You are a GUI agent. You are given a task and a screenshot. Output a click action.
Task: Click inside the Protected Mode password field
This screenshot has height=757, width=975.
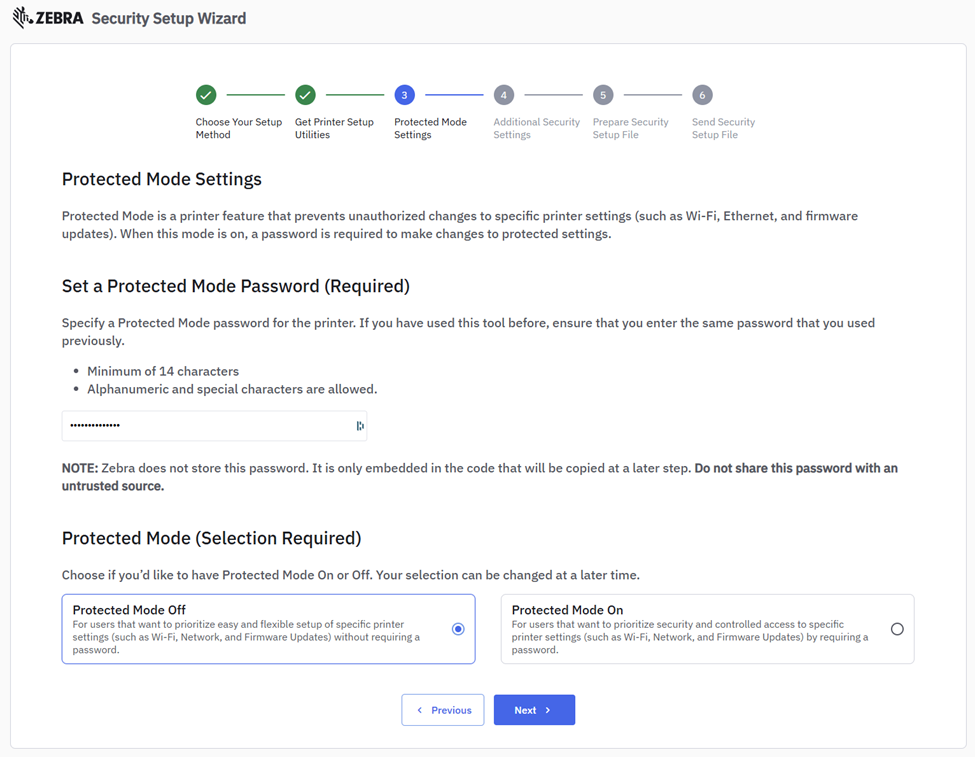[205, 426]
